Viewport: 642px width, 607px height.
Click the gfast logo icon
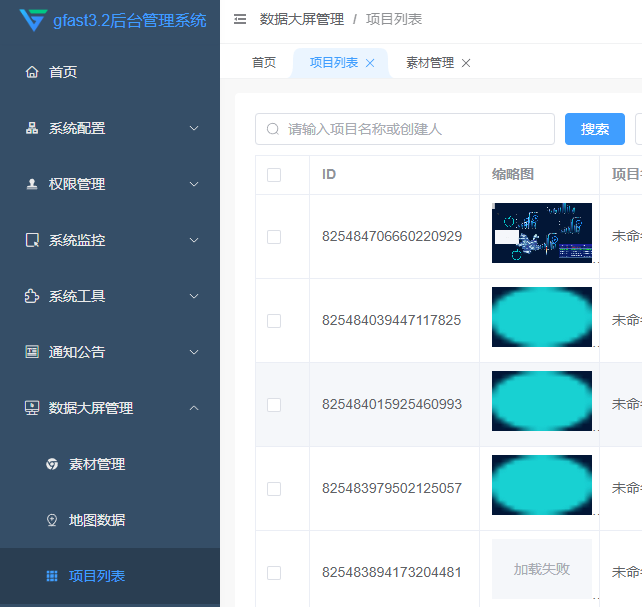[x=33, y=20]
